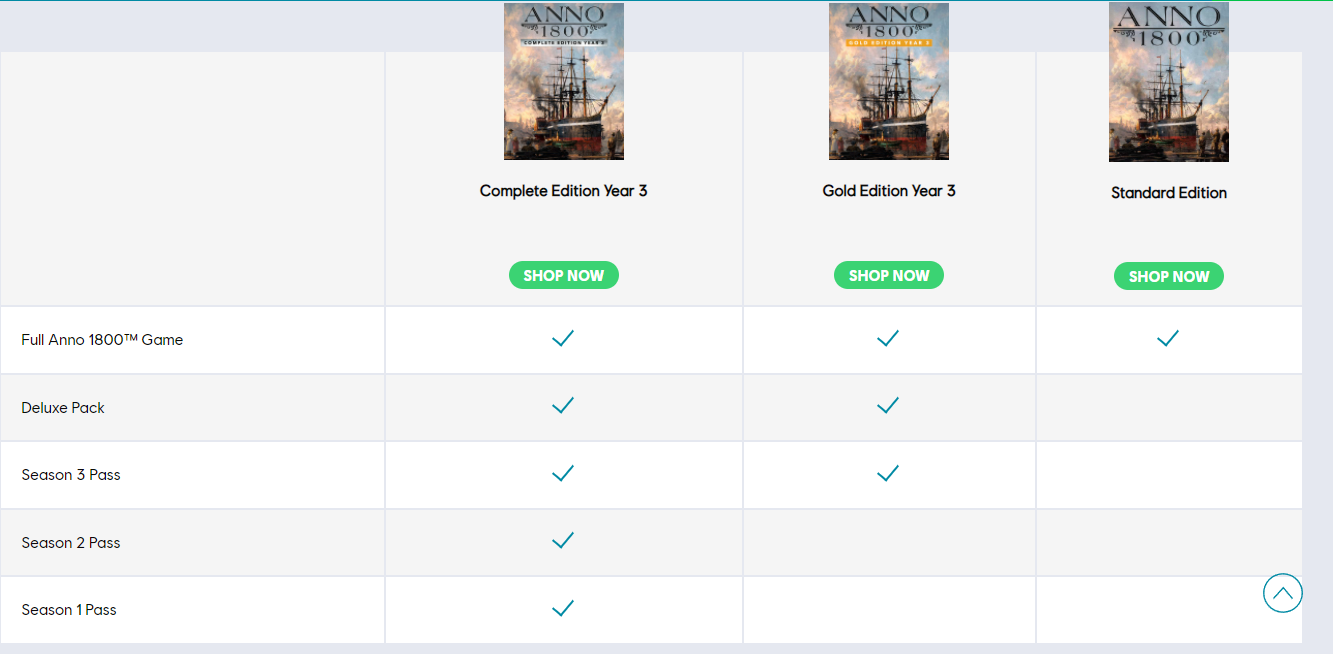Click the Season 3 Pass row label
This screenshot has height=654, width=1333.
(x=71, y=475)
